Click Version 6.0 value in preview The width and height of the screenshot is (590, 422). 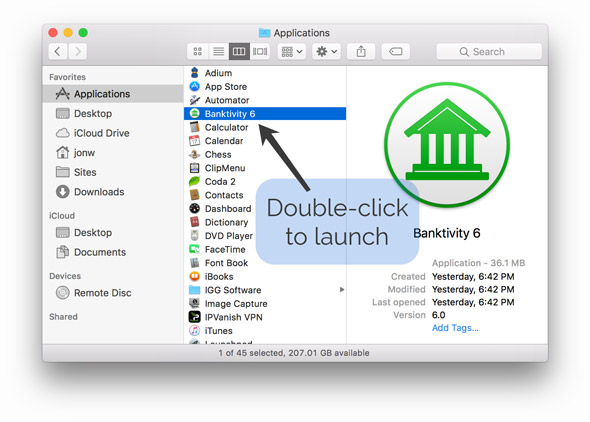pyautogui.click(x=438, y=315)
